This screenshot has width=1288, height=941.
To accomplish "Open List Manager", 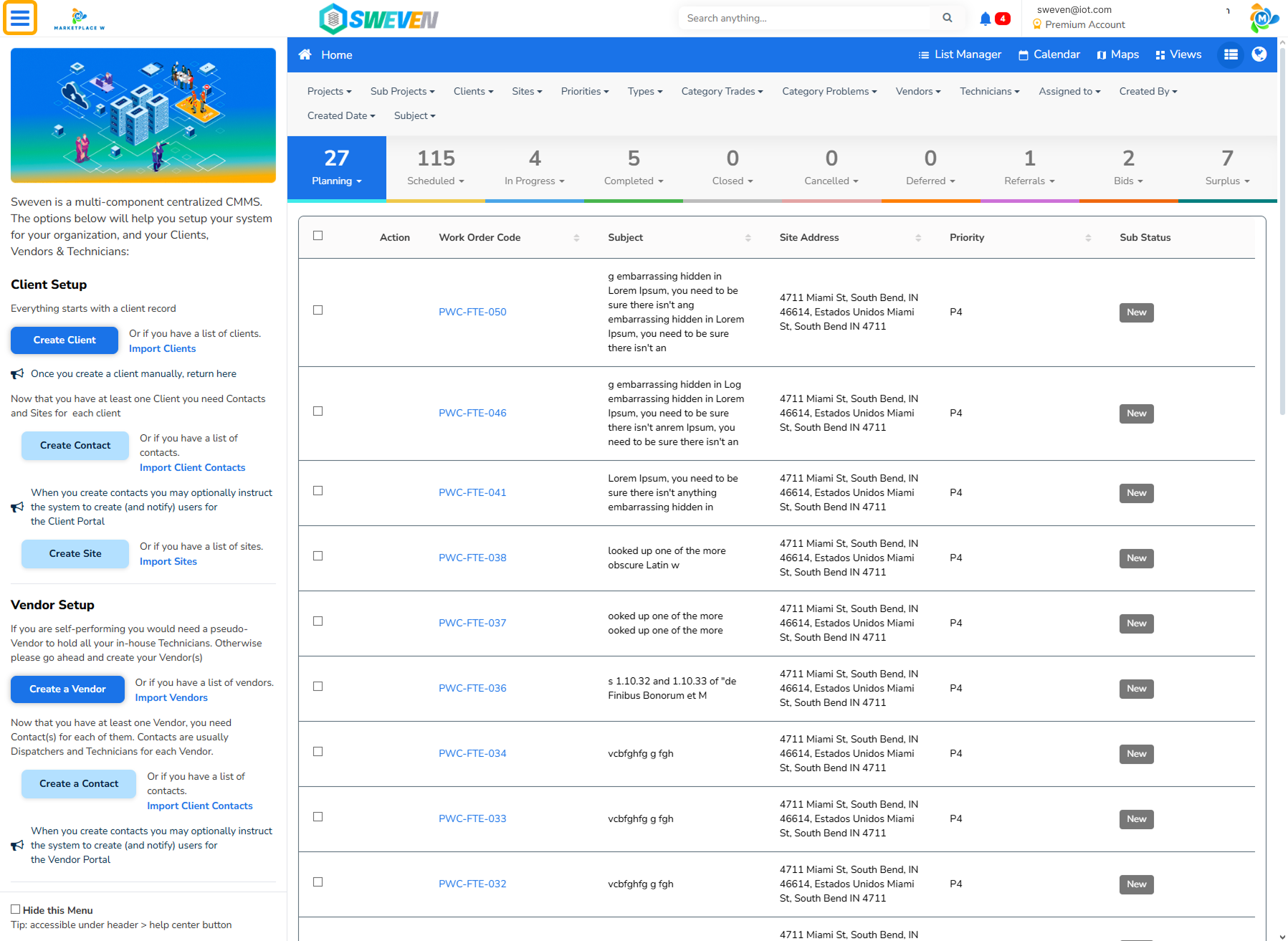I will [x=960, y=54].
